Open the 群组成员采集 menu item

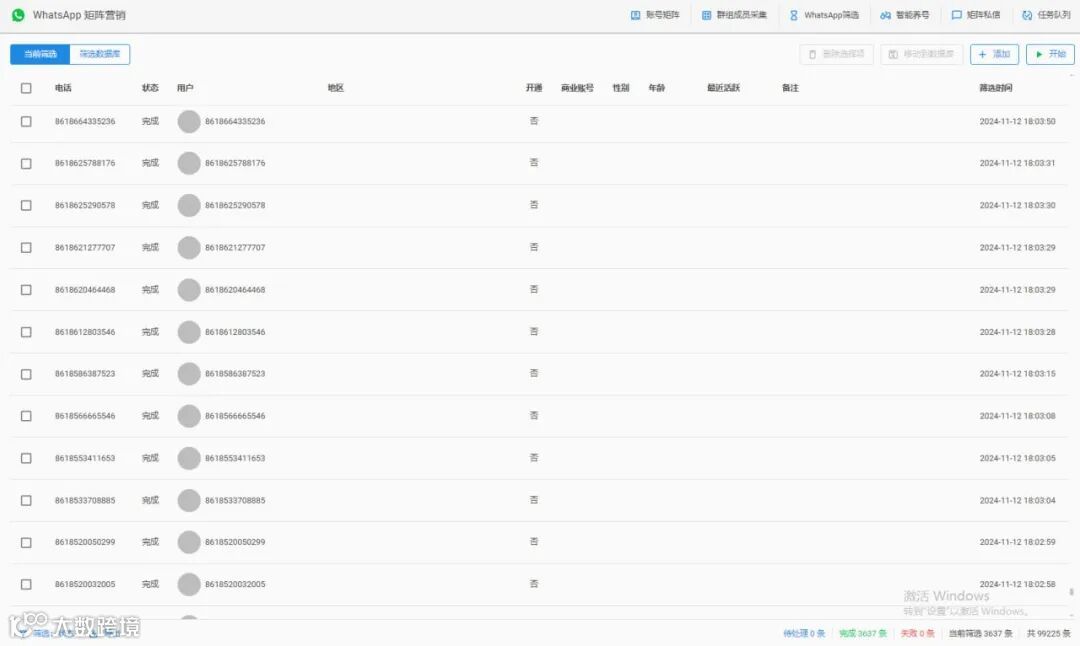(x=734, y=14)
